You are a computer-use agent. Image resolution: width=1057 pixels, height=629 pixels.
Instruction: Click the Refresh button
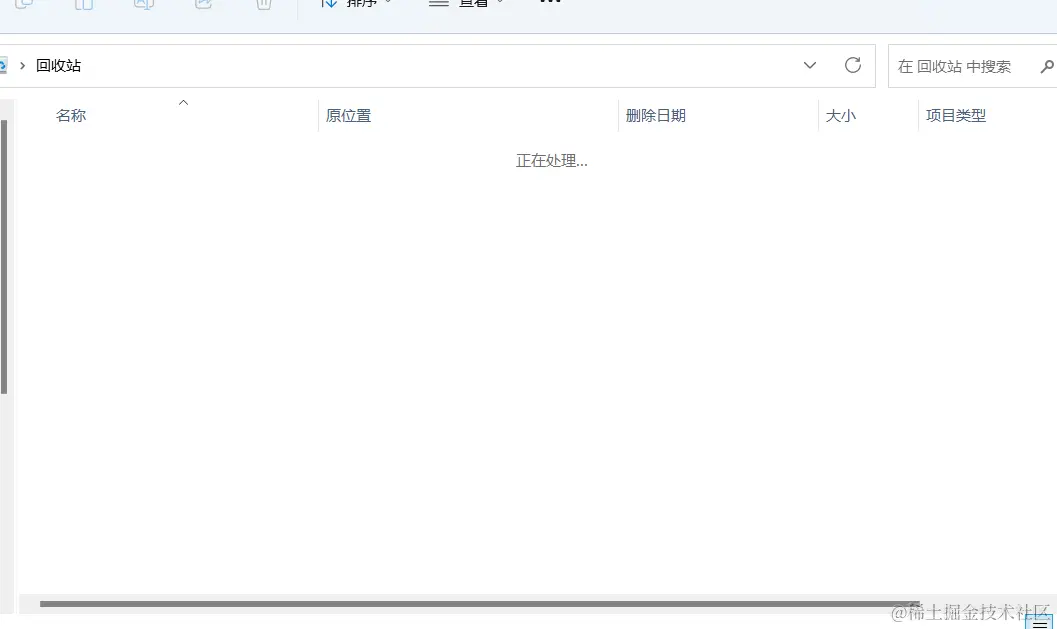pos(852,65)
